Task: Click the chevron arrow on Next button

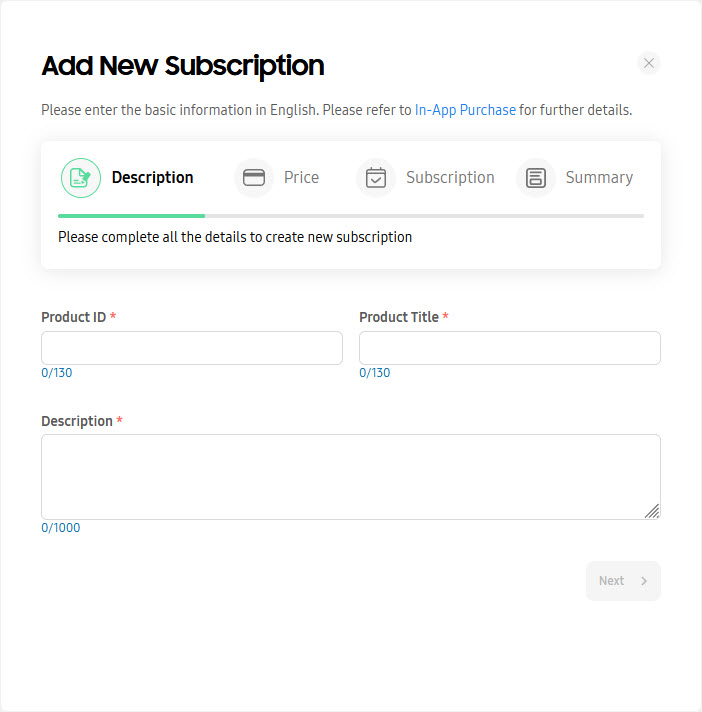Action: pyautogui.click(x=643, y=581)
